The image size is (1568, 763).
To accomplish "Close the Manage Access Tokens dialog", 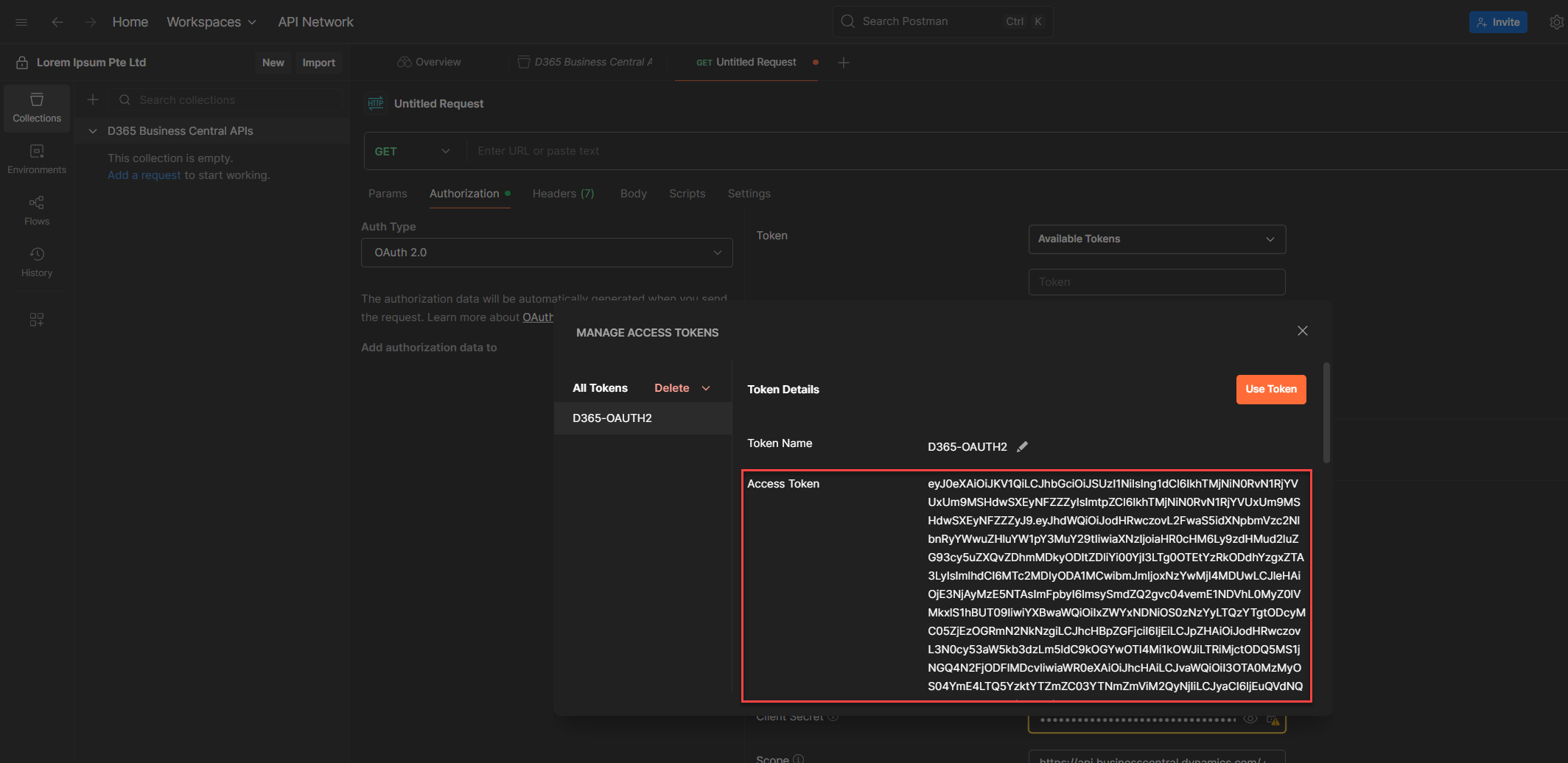I will (x=1302, y=331).
